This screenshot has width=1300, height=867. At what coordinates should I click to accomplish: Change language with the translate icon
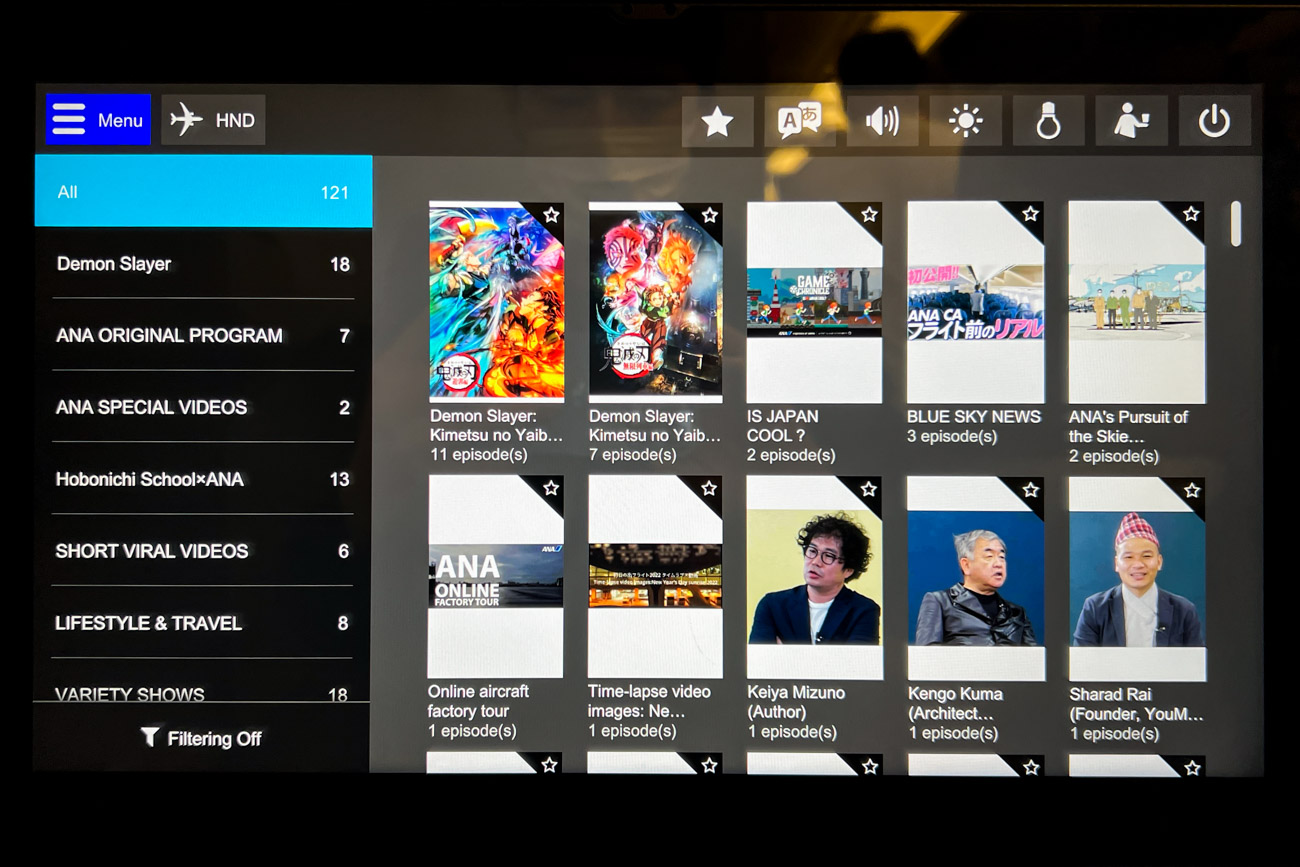point(799,122)
